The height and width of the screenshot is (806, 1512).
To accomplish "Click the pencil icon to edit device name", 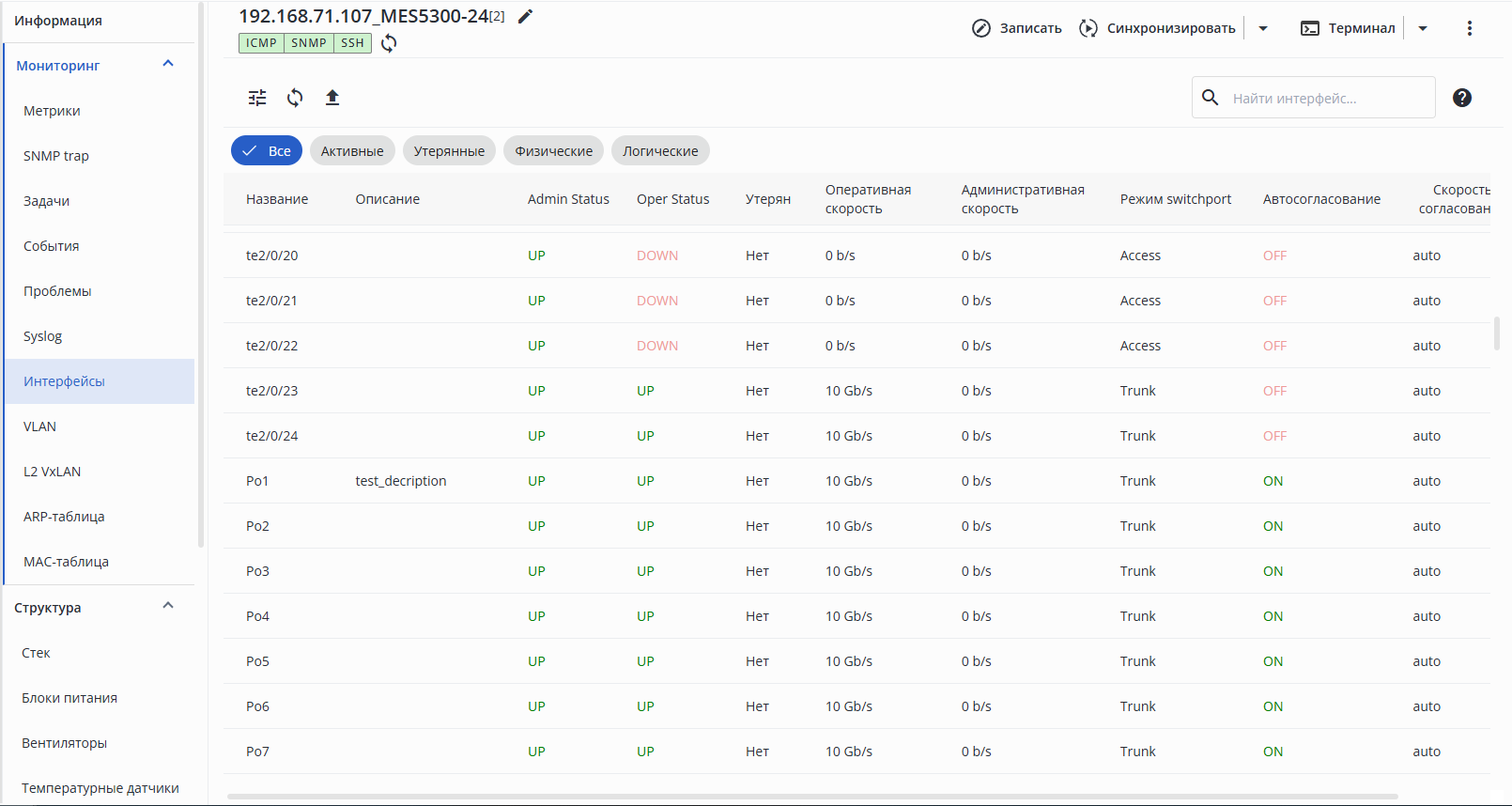I will (525, 16).
